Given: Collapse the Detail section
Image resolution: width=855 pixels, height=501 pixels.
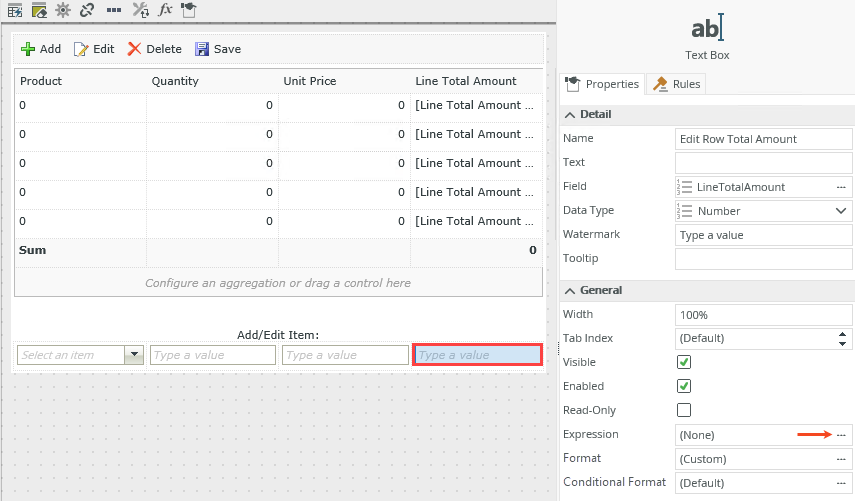Looking at the screenshot, I should point(571,114).
